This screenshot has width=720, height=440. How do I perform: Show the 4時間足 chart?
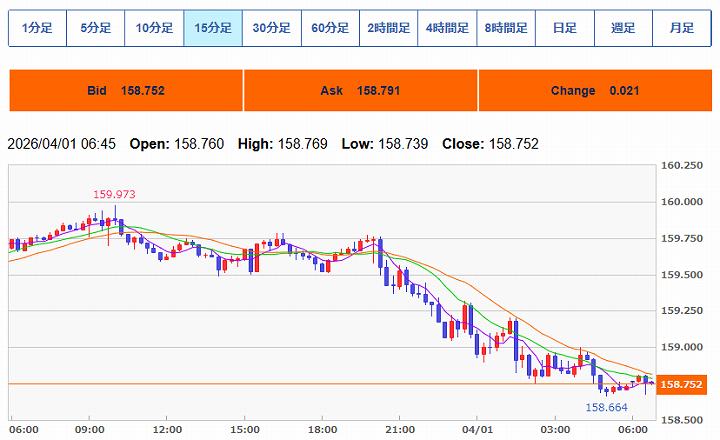click(447, 28)
